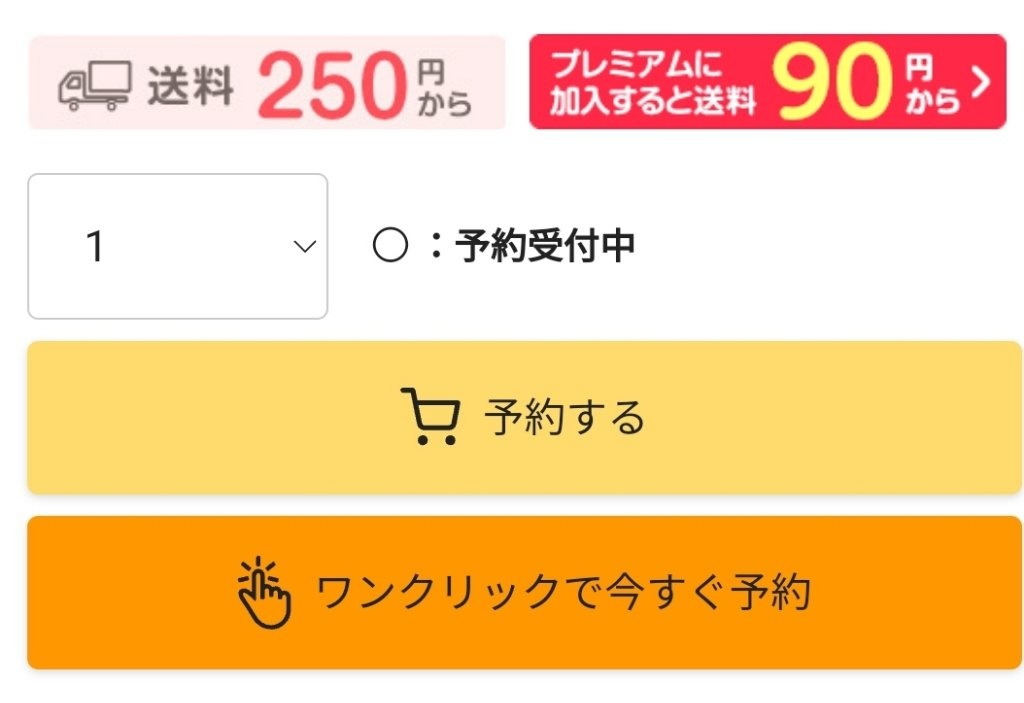Click 予約する label text inside yellow button

[564, 417]
